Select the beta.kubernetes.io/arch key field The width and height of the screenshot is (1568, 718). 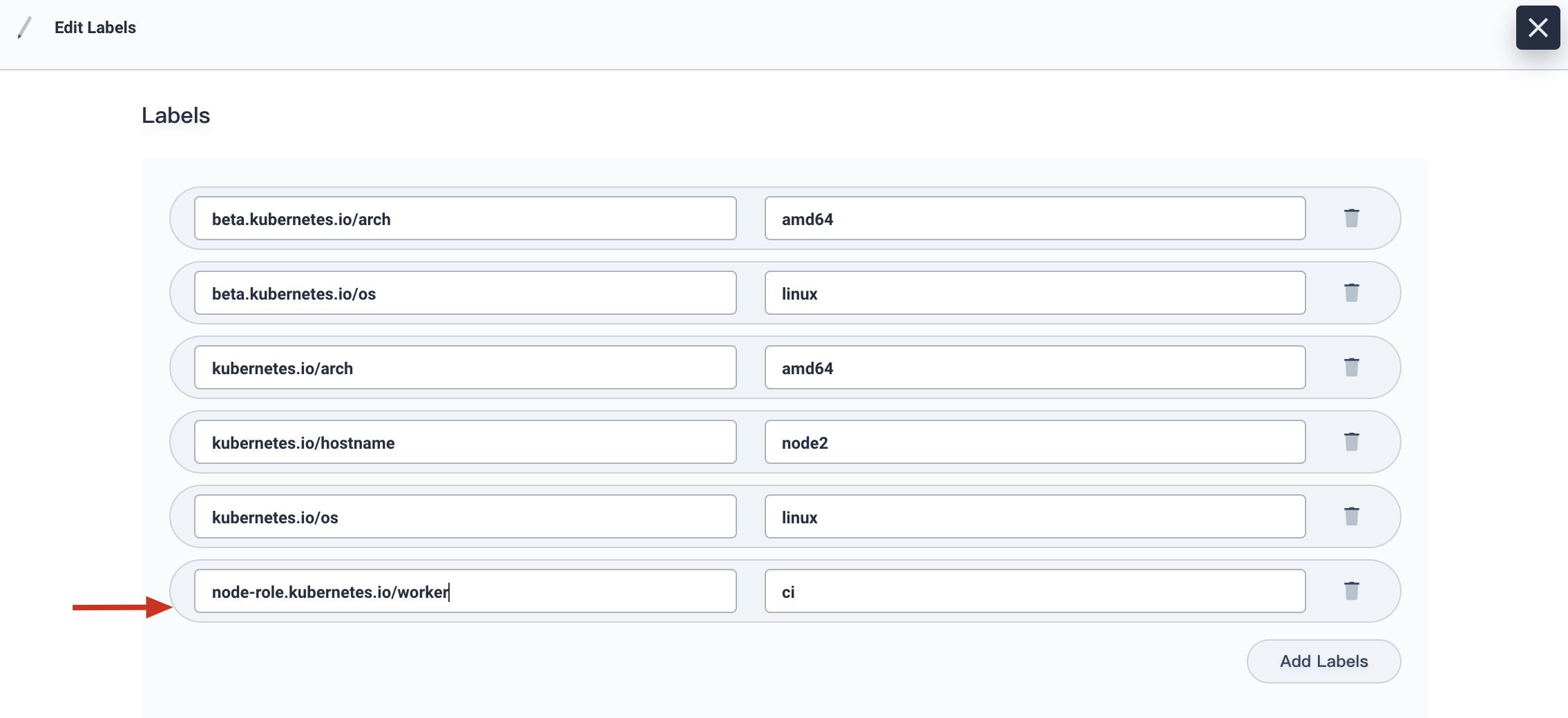pos(466,218)
